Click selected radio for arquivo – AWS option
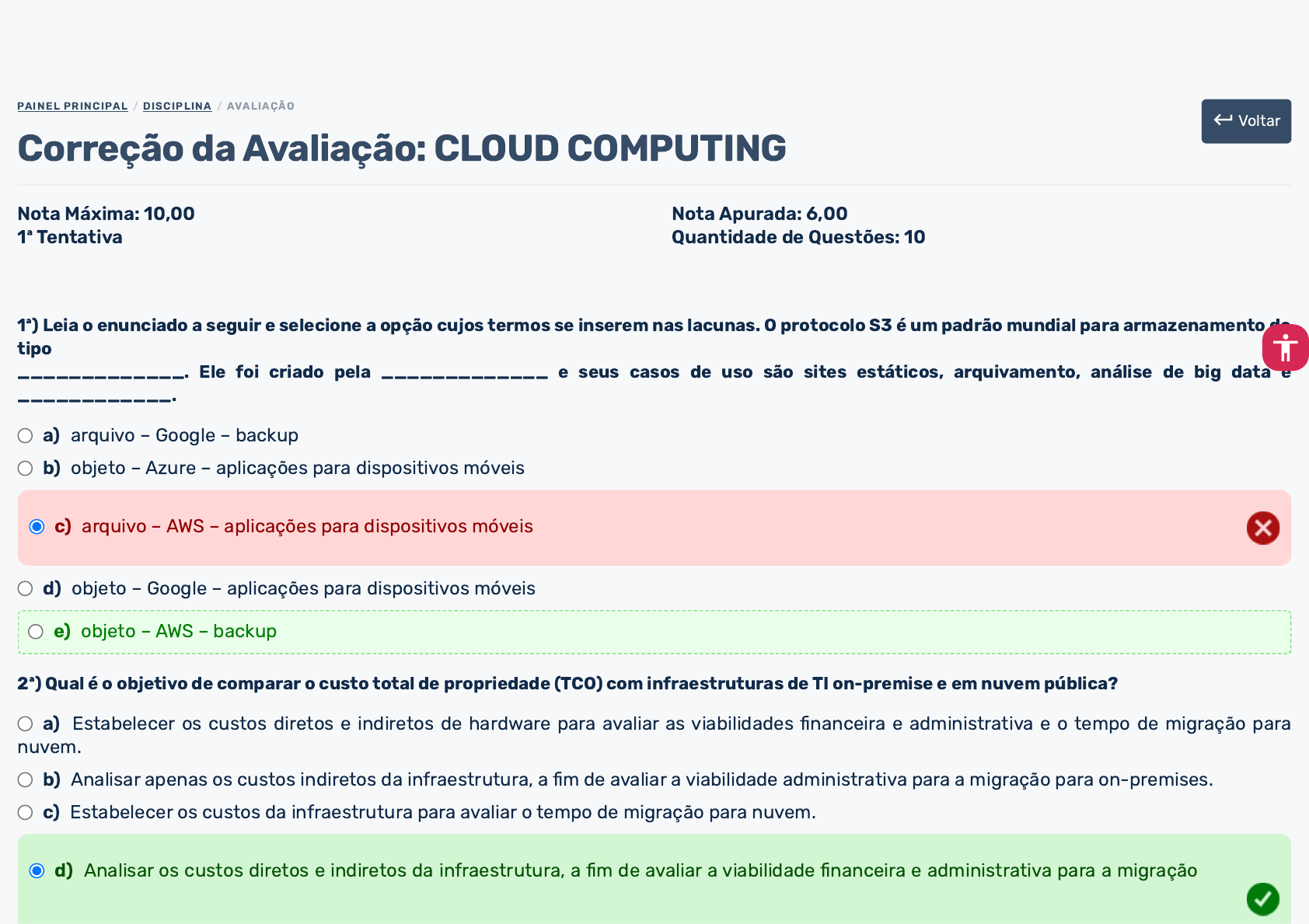The height and width of the screenshot is (924, 1309). point(37,527)
